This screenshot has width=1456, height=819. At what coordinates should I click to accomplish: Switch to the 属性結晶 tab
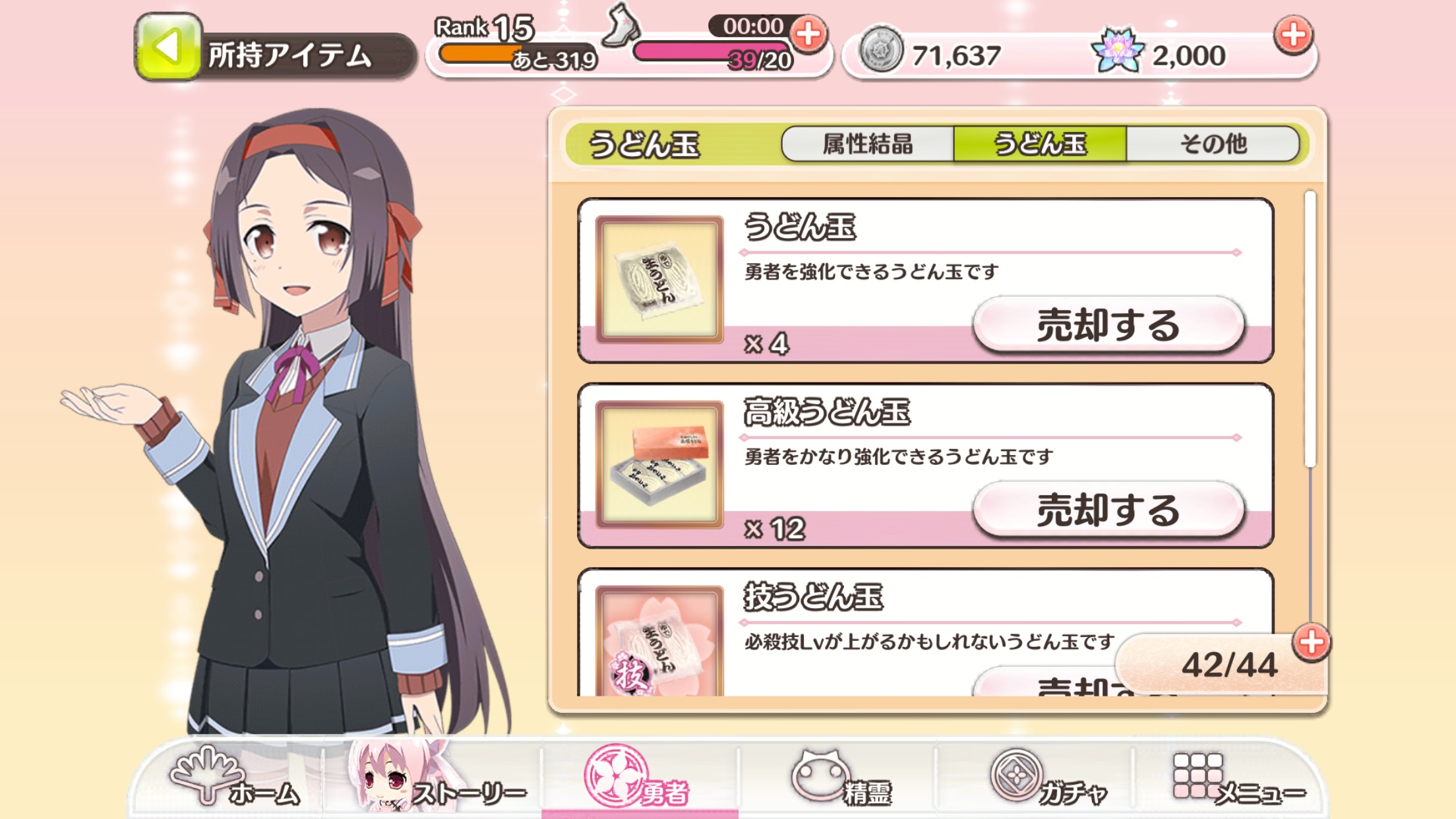tap(868, 144)
